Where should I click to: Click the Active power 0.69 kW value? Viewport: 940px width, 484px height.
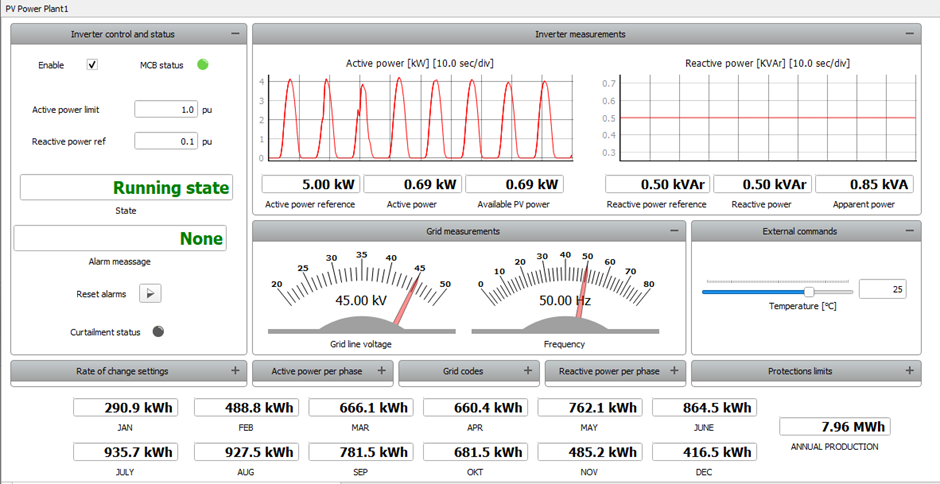pos(412,184)
